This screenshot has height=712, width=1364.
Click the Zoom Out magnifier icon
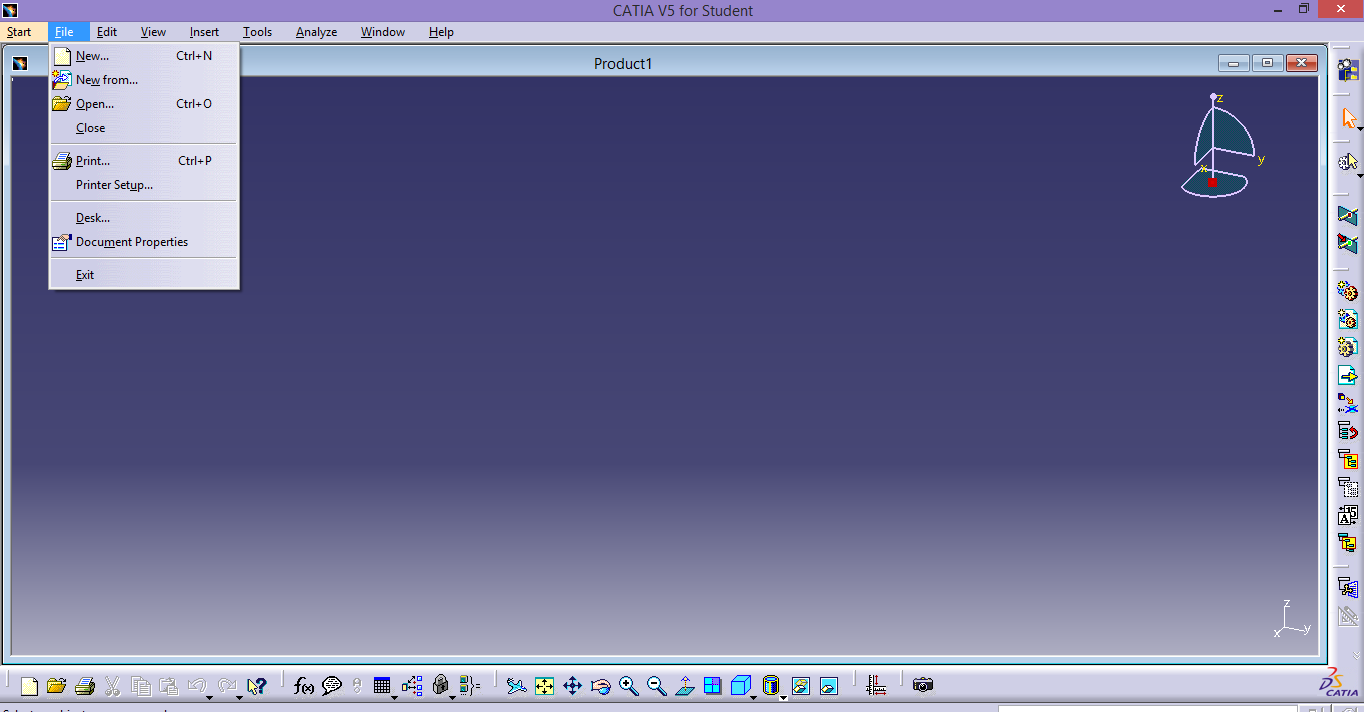(x=656, y=686)
